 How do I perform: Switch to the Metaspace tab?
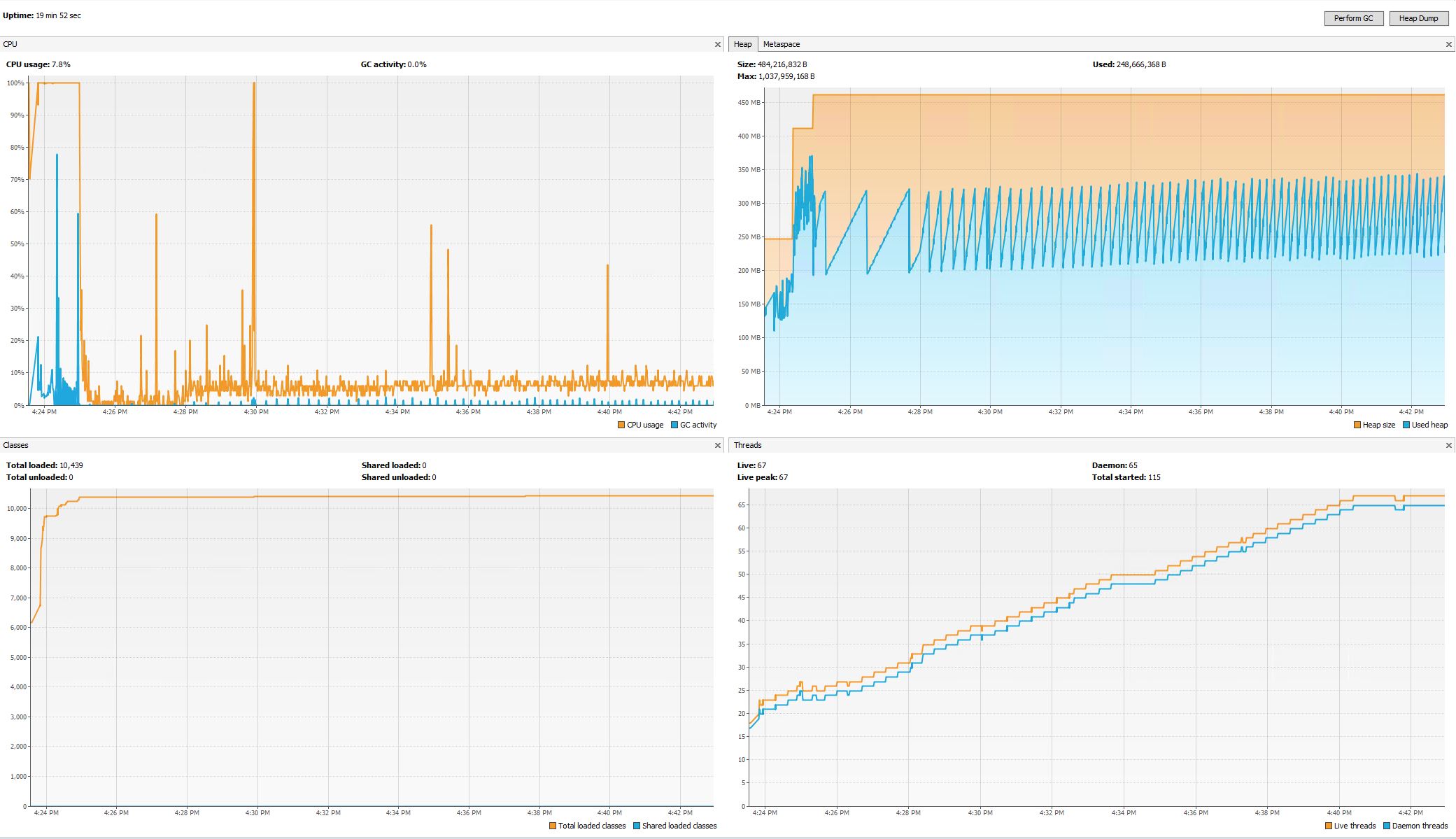click(781, 44)
